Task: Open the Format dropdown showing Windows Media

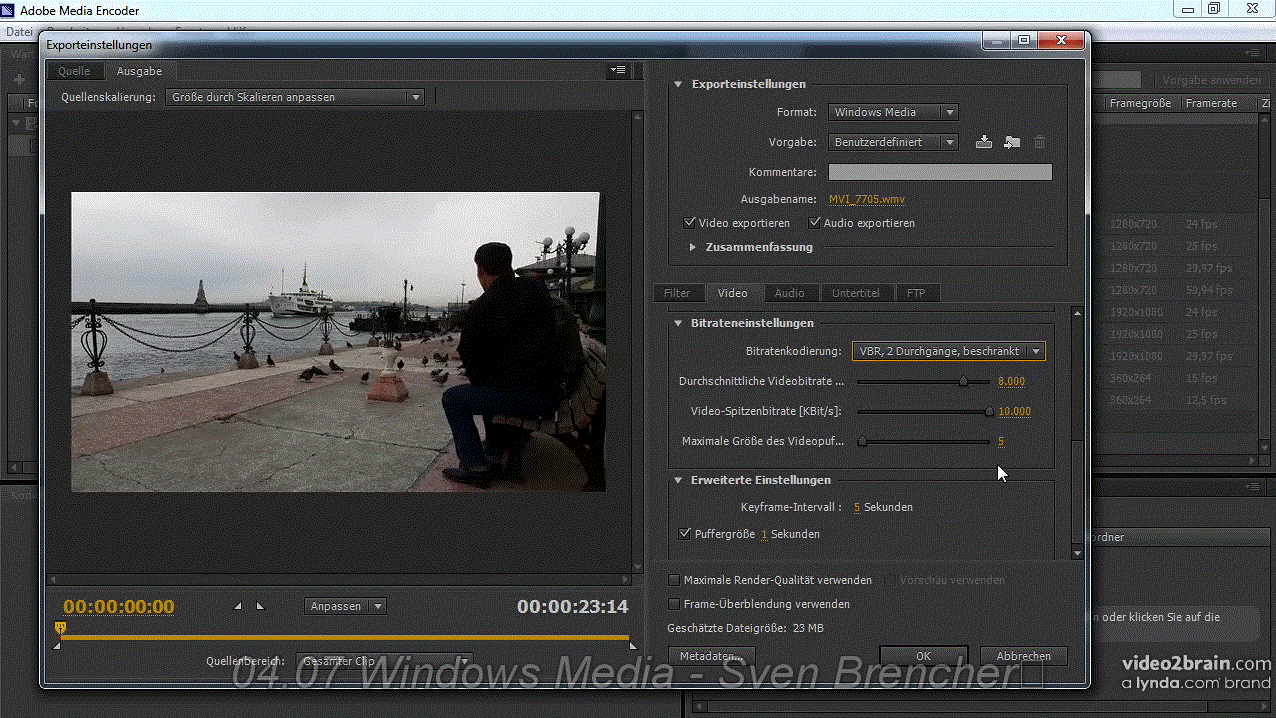Action: coord(893,112)
